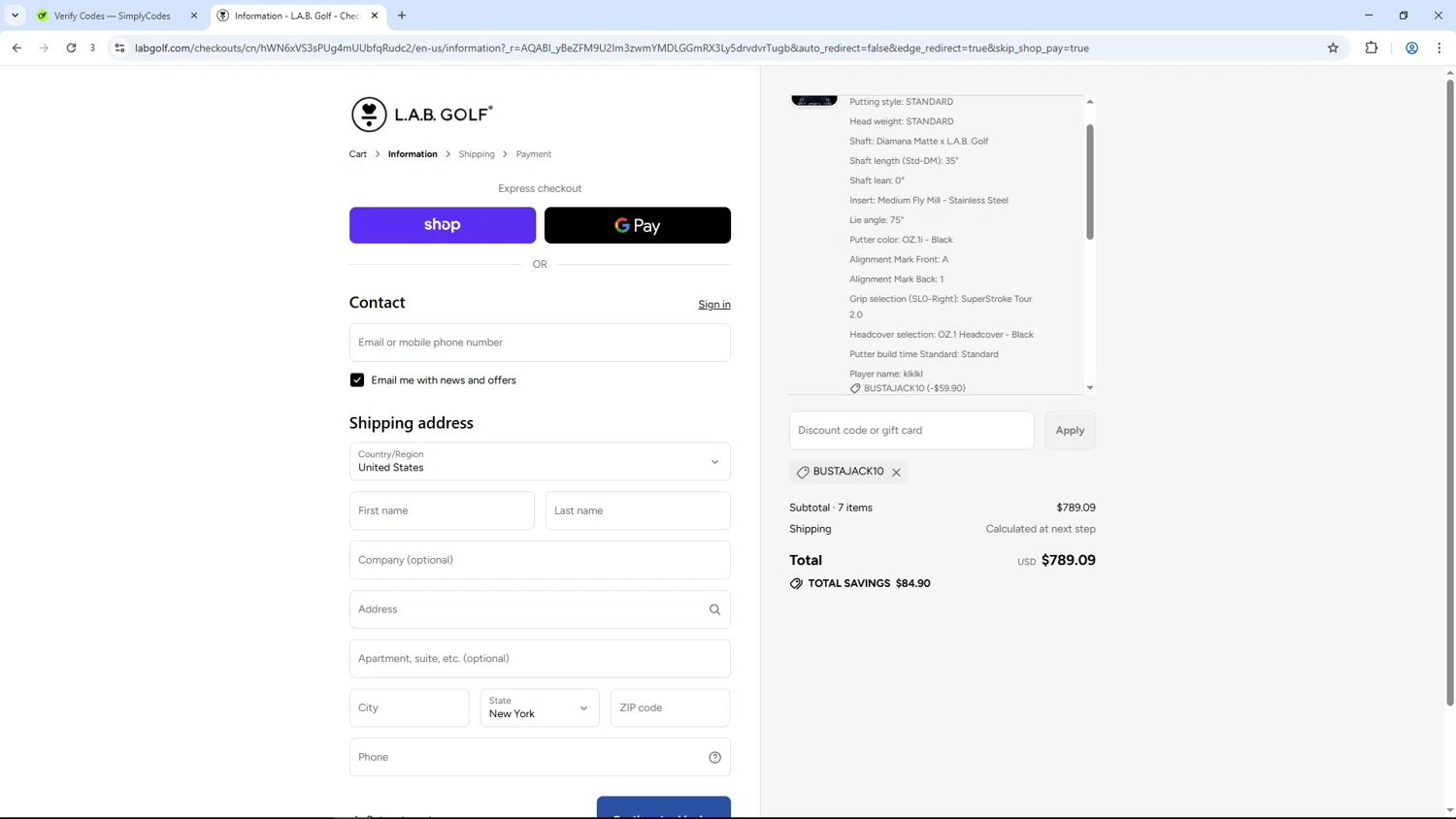Reload the checkout page
1456x819 pixels.
[71, 48]
